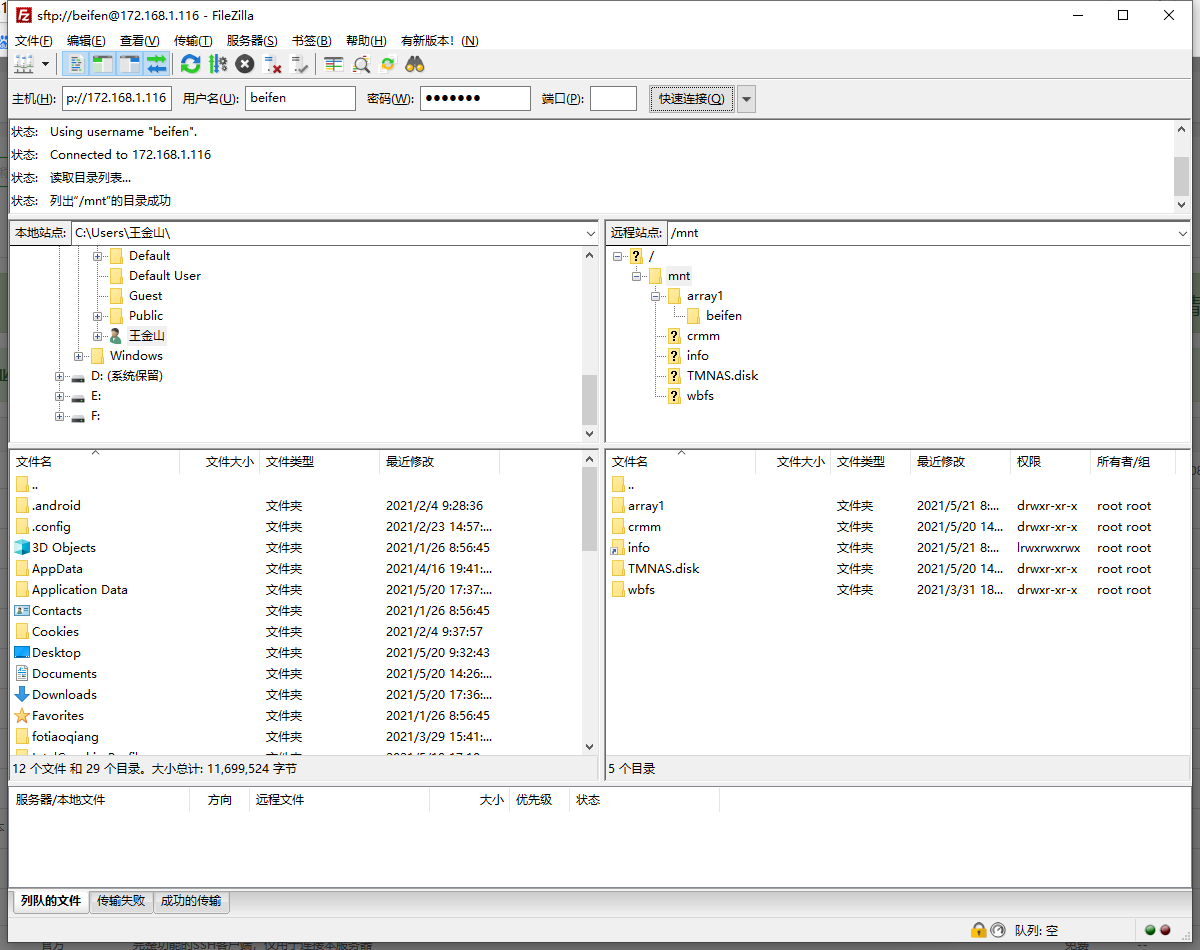Select the Contacts folder in local list
Image resolution: width=1200 pixels, height=950 pixels.
pyautogui.click(x=57, y=611)
